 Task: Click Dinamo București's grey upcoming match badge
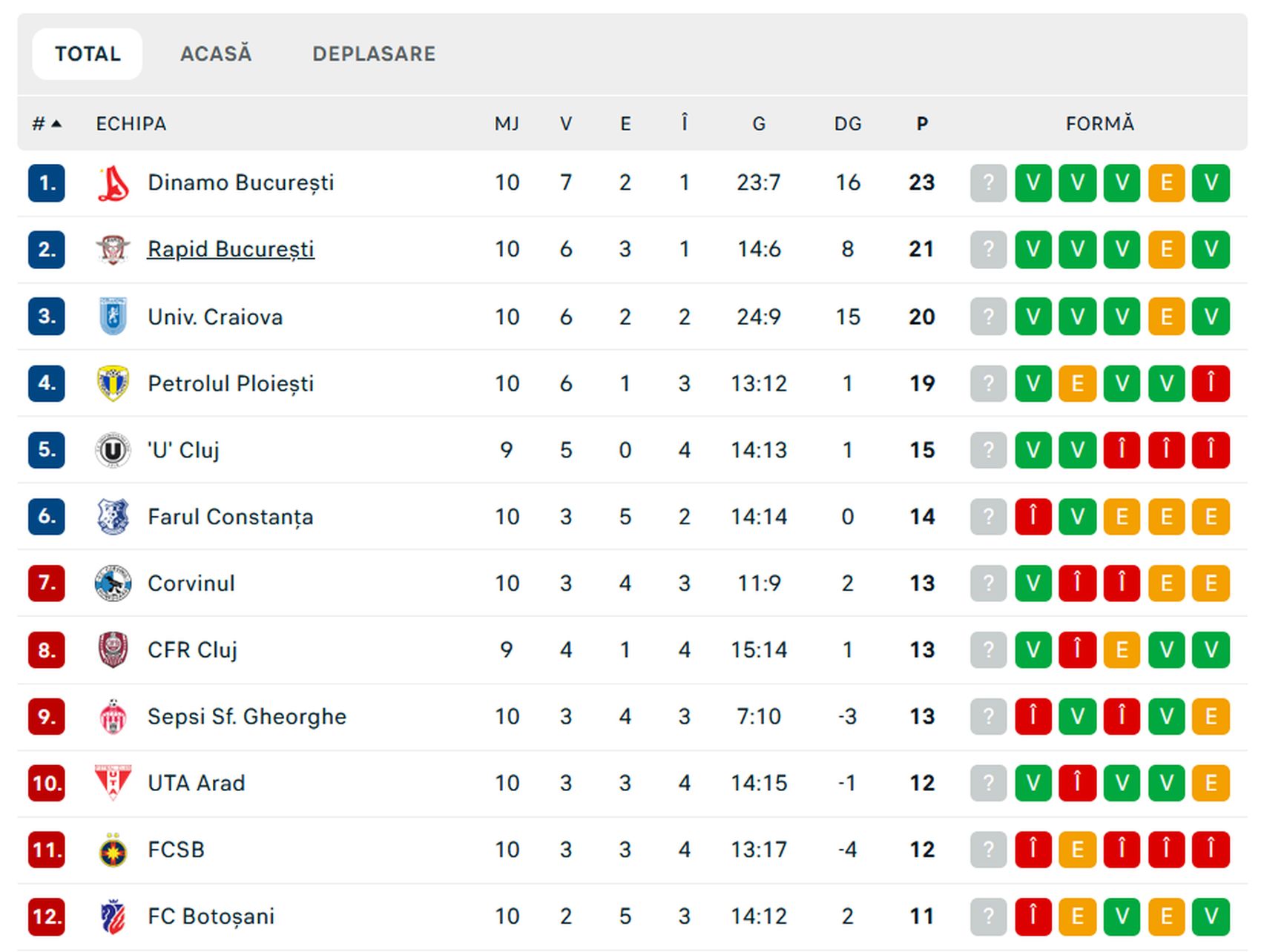988,183
